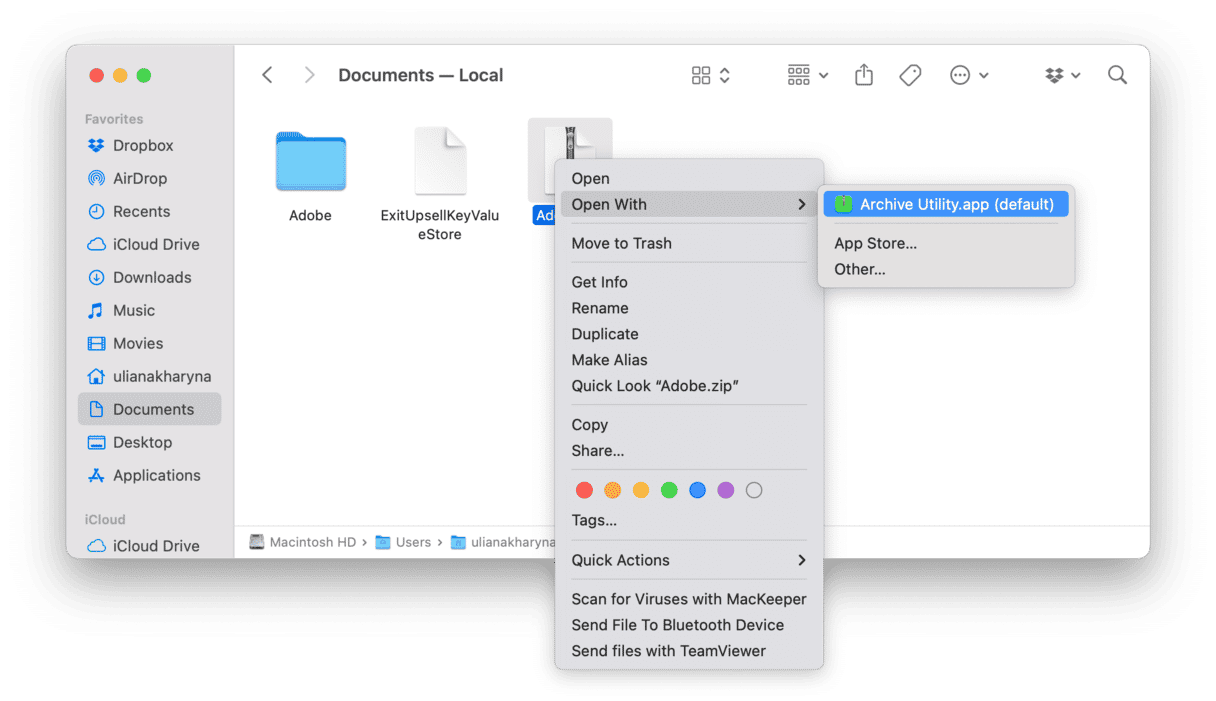
Task: Expand the group-by options dropdown
Action: tap(807, 75)
